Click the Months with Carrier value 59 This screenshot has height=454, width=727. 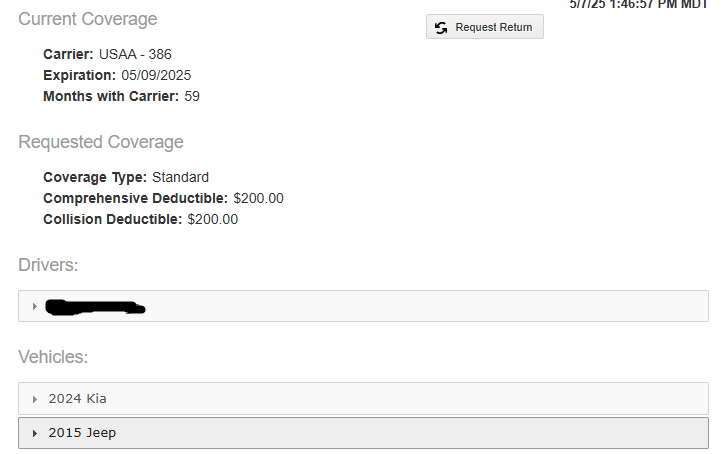(x=192, y=96)
